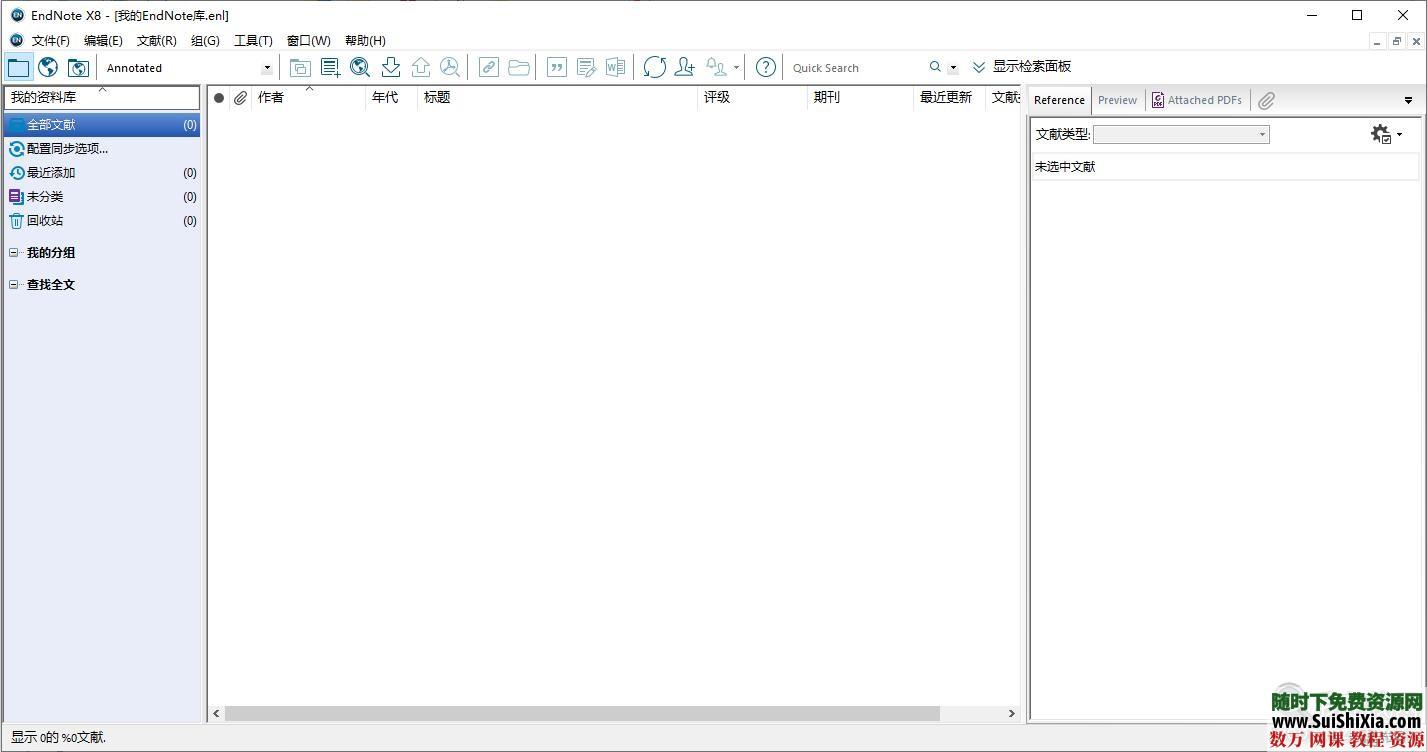Sort by read/unread dot column
Viewport: 1427px width, 752px height.
click(x=219, y=97)
